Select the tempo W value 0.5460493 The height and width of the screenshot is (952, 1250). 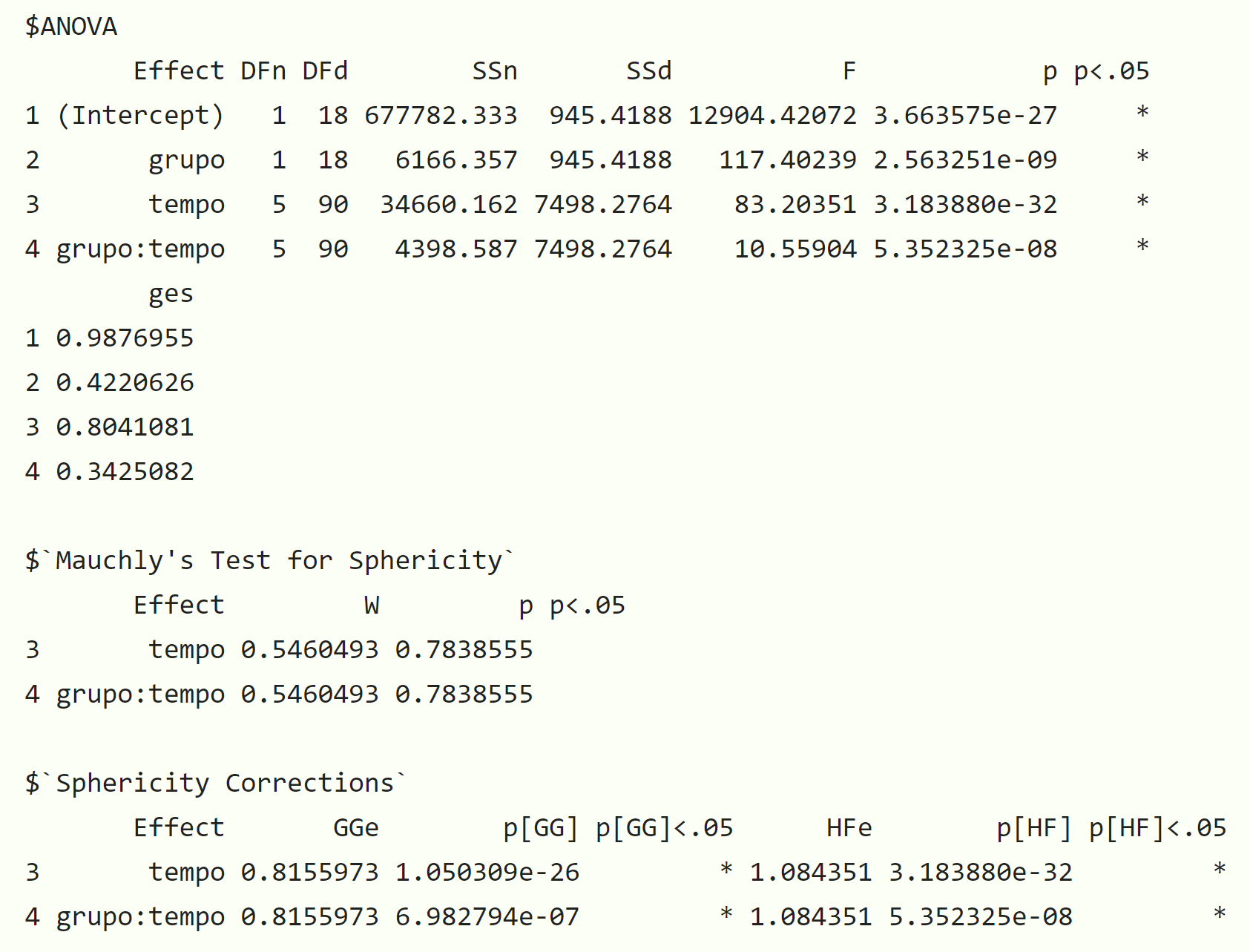[309, 650]
